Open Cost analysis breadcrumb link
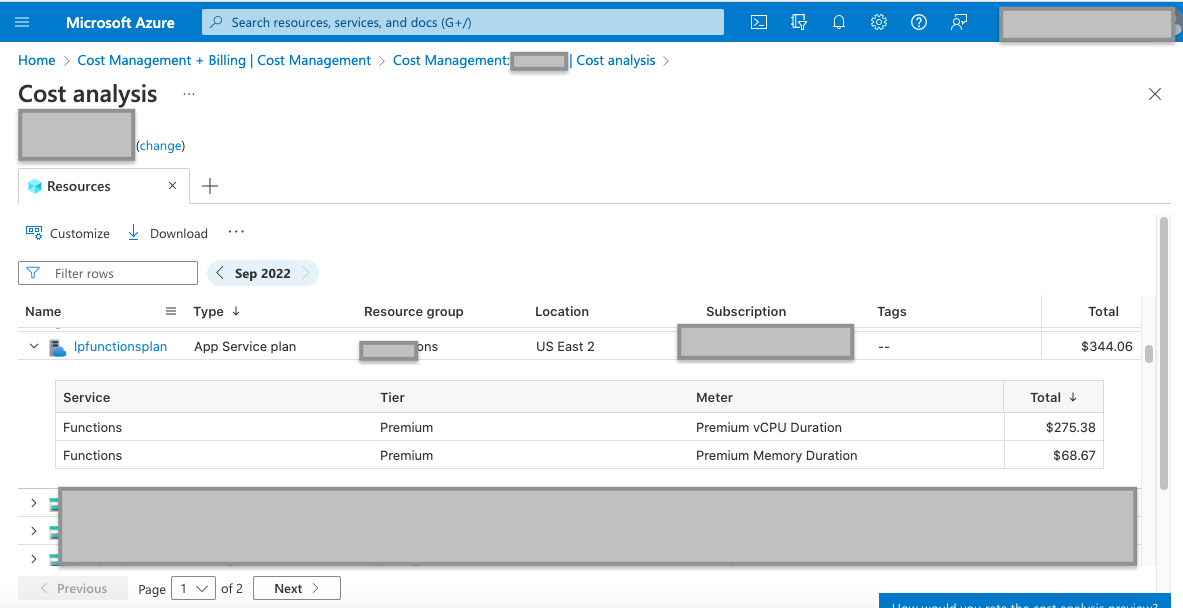1183x608 pixels. point(616,60)
